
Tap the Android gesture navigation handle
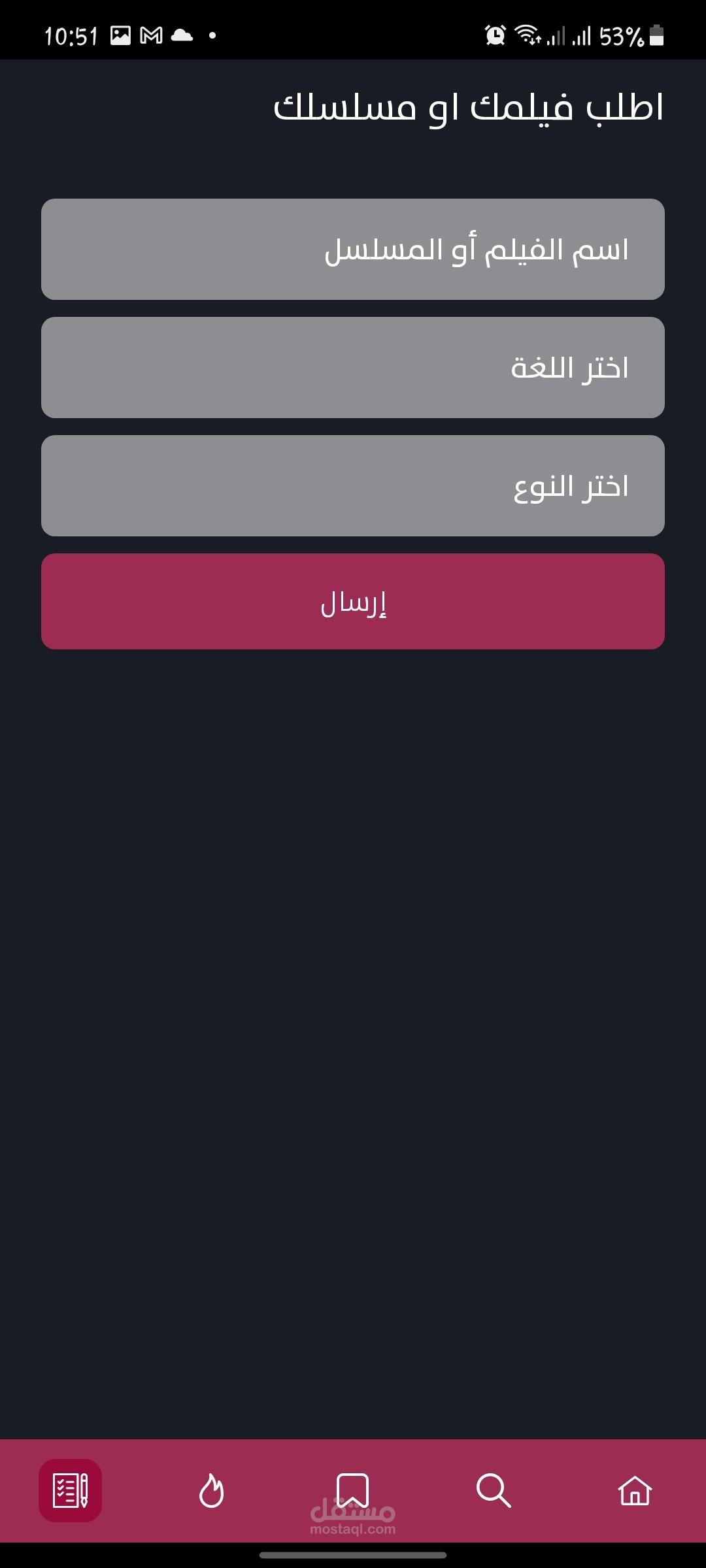pos(353,1555)
